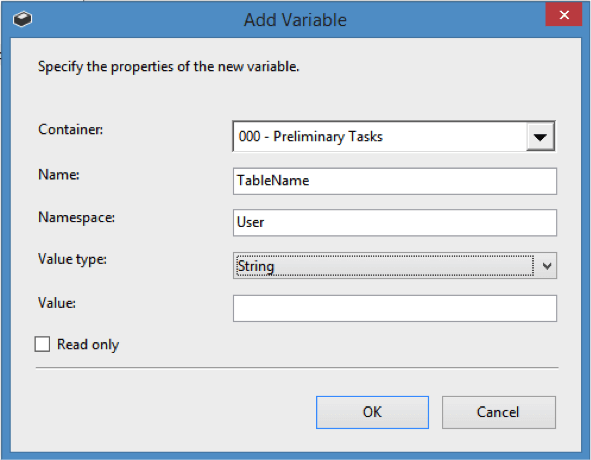
Task: Click the 'Namespace:' field label
Action: [77, 218]
